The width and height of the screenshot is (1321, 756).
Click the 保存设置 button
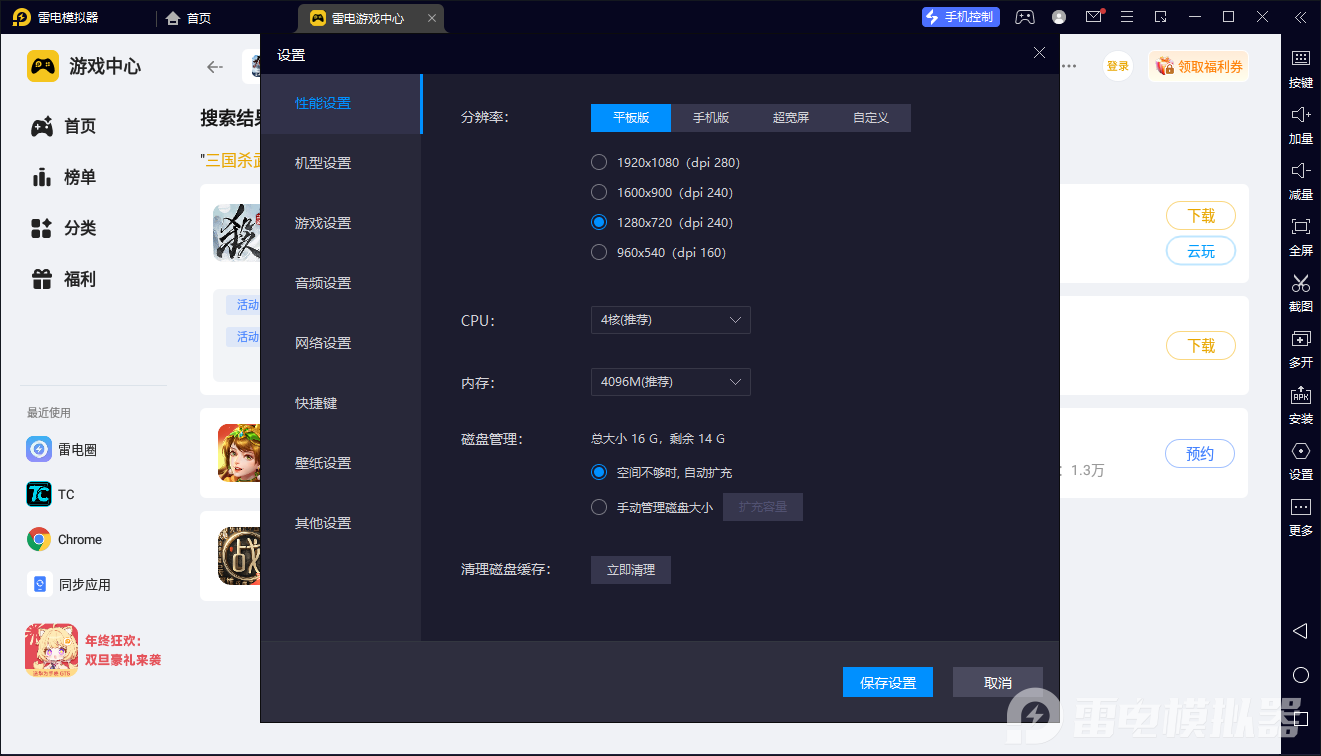[x=888, y=682]
